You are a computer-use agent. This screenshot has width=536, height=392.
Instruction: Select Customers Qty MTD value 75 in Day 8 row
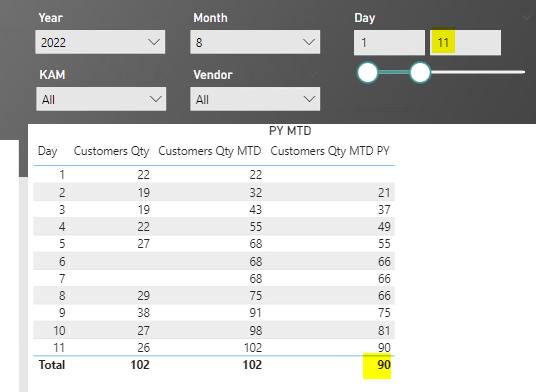[x=255, y=296]
